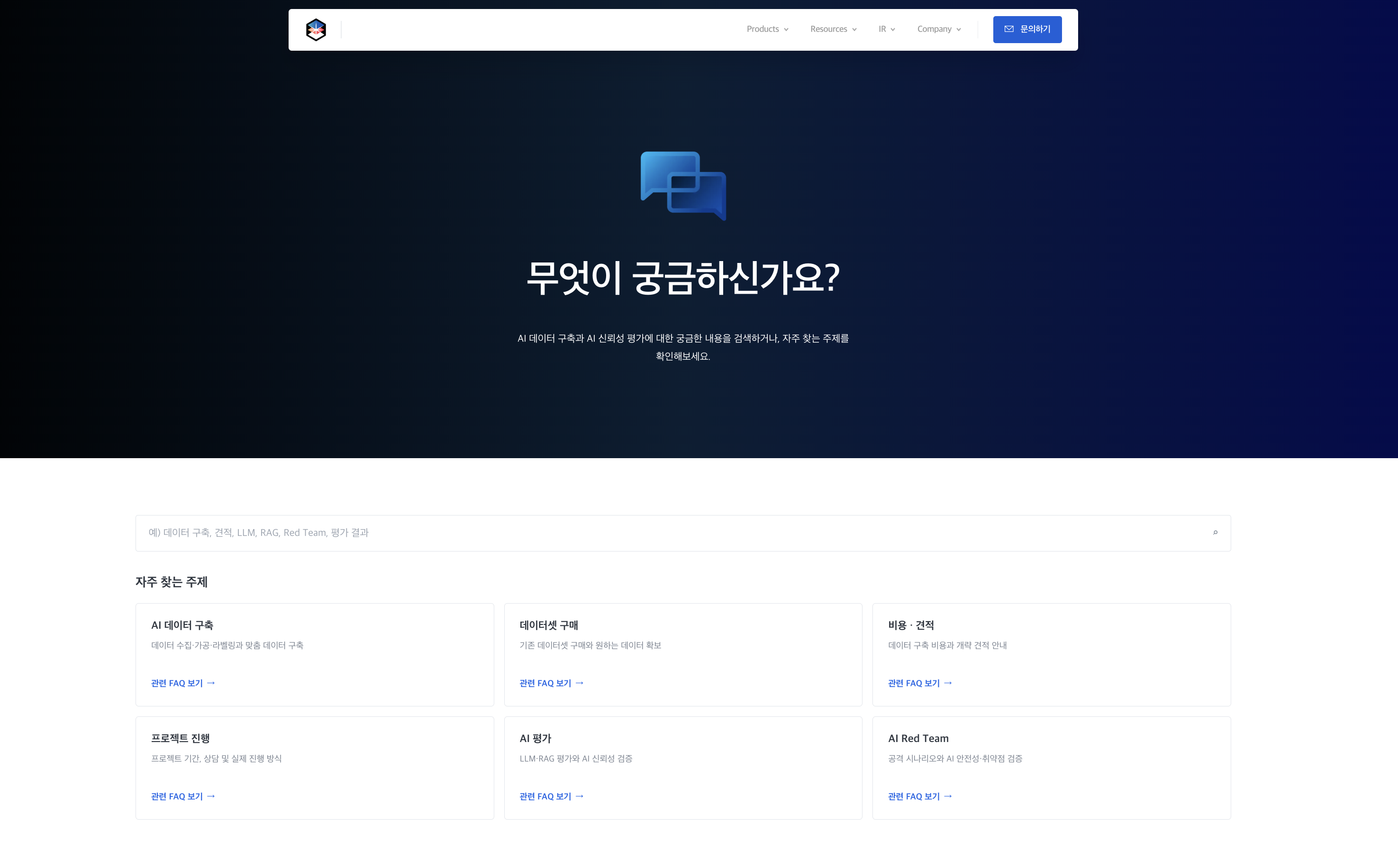Select the AI 평가 card title
The height and width of the screenshot is (868, 1398).
click(x=535, y=738)
